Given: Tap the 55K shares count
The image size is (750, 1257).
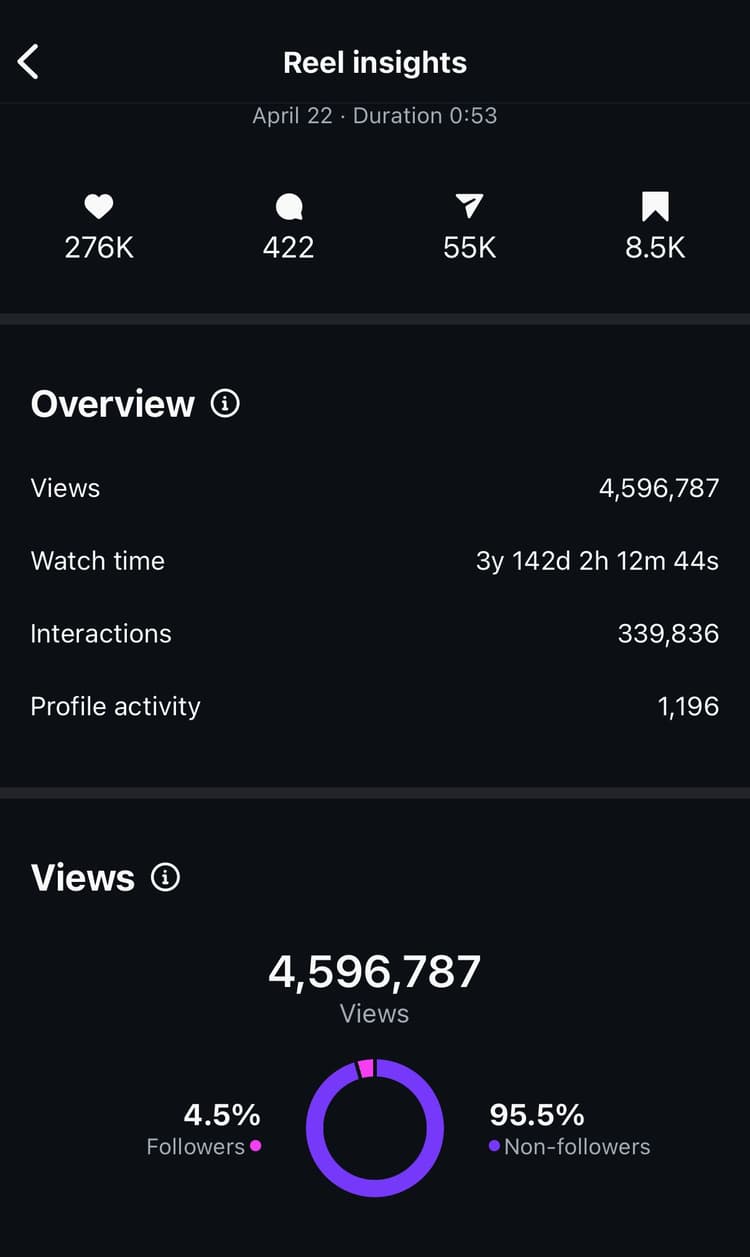Looking at the screenshot, I should click(x=469, y=248).
